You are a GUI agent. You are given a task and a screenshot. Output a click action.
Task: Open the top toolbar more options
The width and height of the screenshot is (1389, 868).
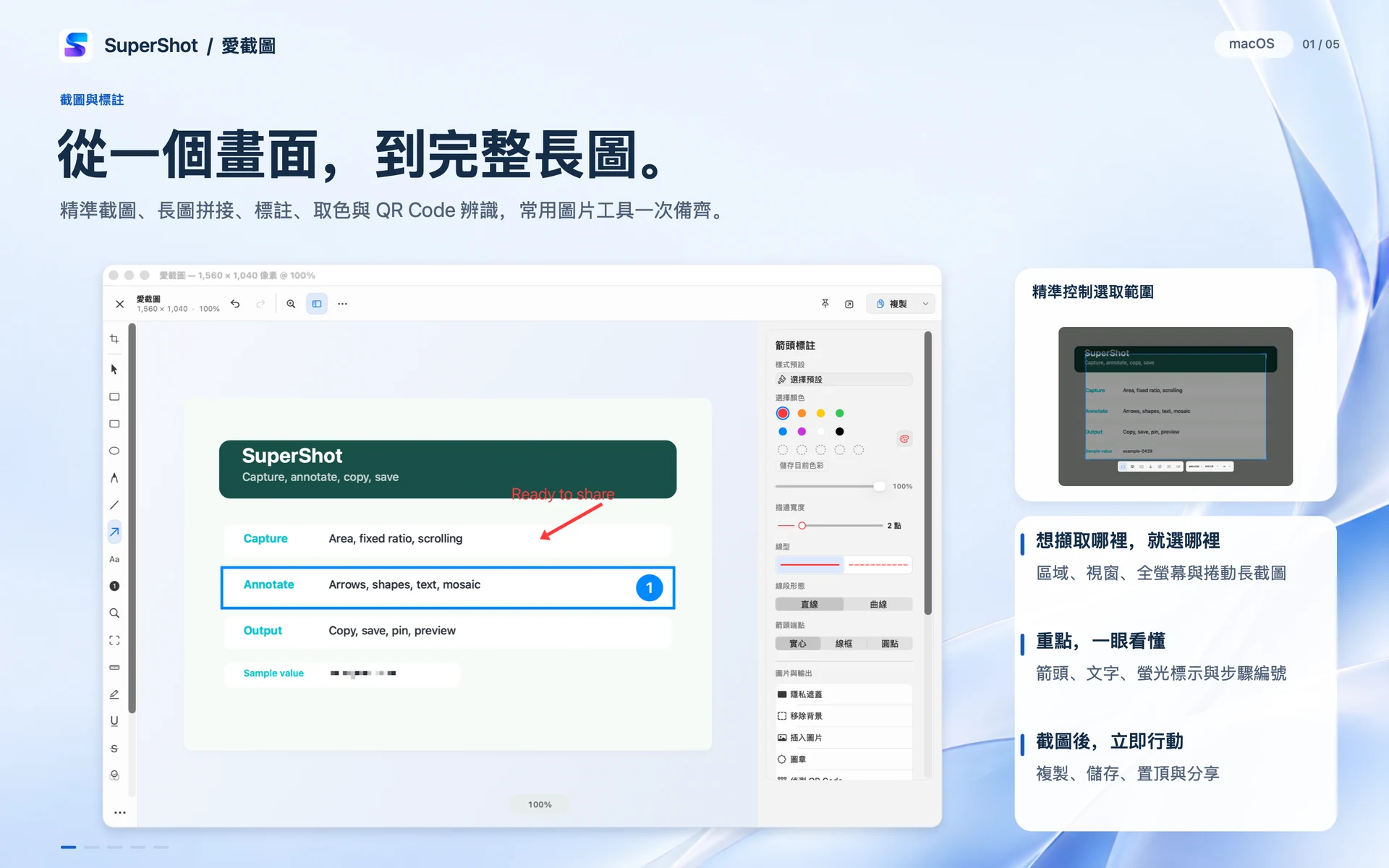(342, 304)
